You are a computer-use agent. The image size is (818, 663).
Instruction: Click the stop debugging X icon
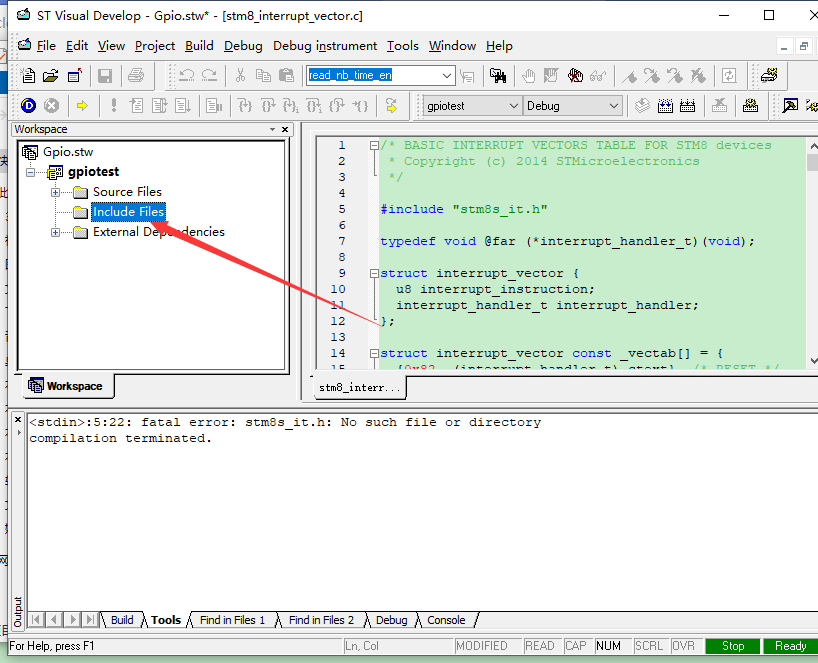click(51, 106)
